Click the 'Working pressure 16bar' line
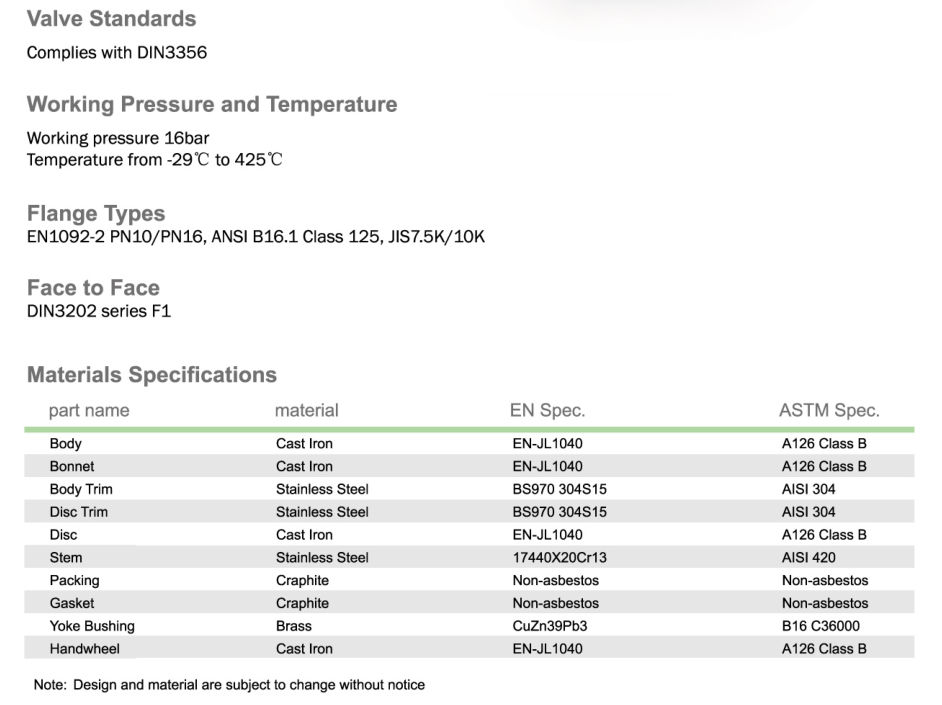942x705 pixels. click(x=118, y=138)
